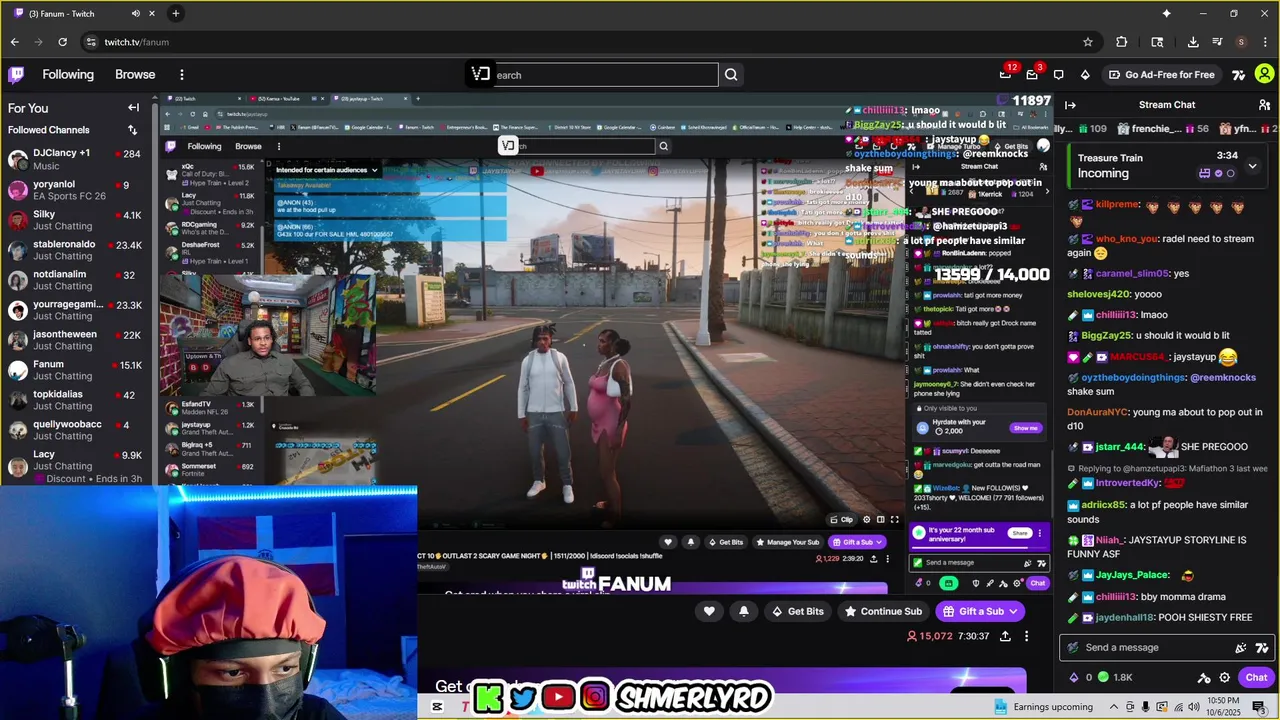
Task: Open the taskbar clock showing 10:50 PM
Action: click(x=1223, y=707)
